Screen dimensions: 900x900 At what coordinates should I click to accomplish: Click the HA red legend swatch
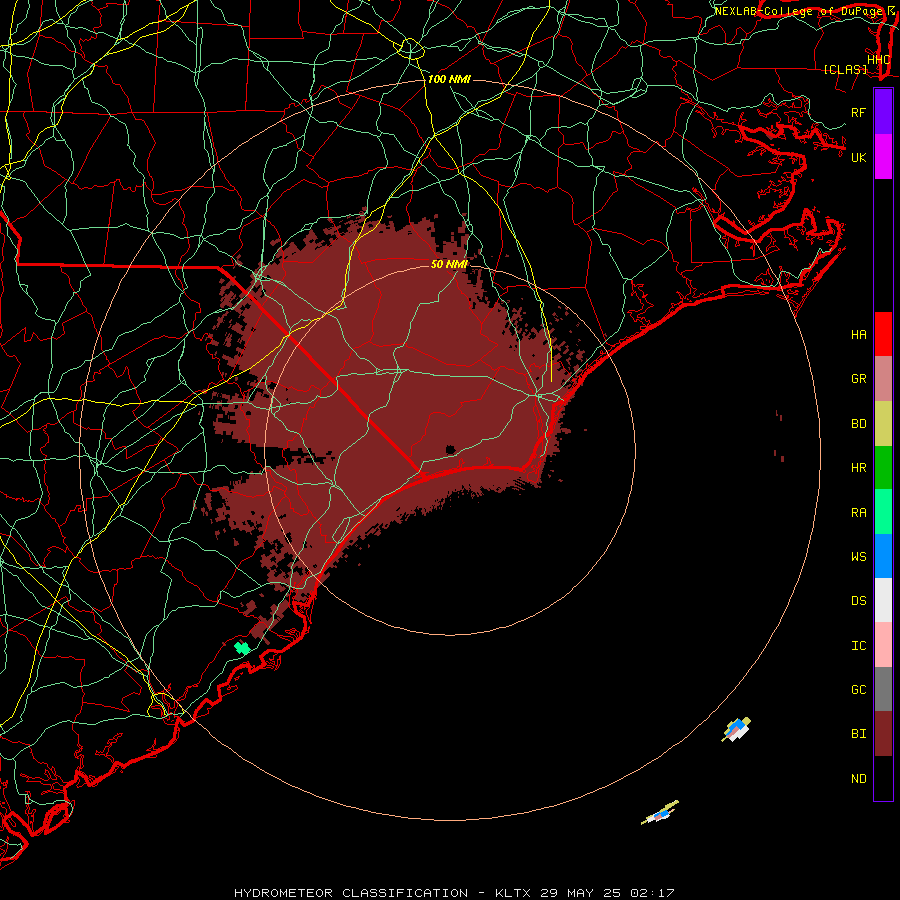[x=883, y=334]
